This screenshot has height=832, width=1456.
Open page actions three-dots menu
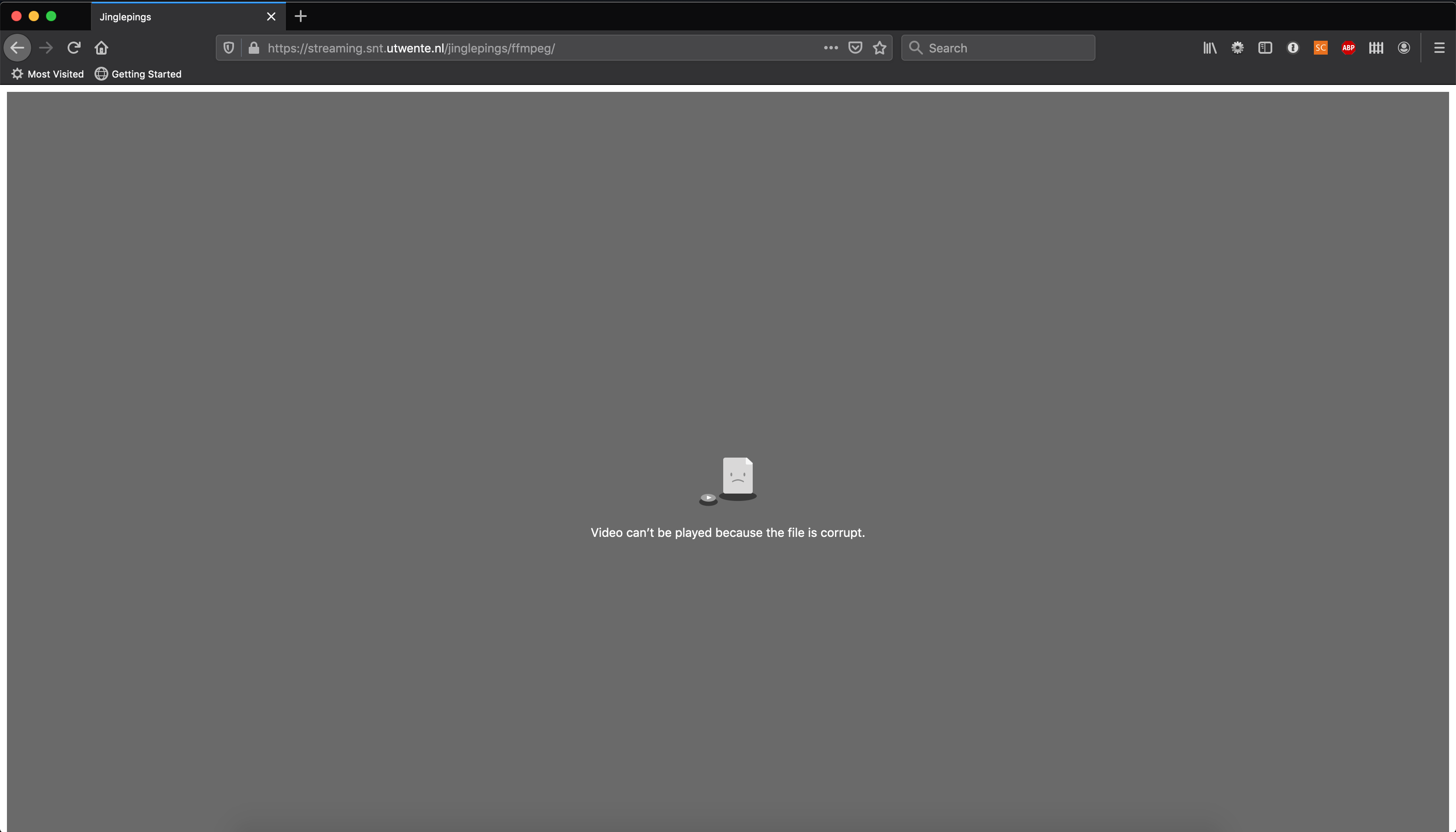pyautogui.click(x=831, y=48)
